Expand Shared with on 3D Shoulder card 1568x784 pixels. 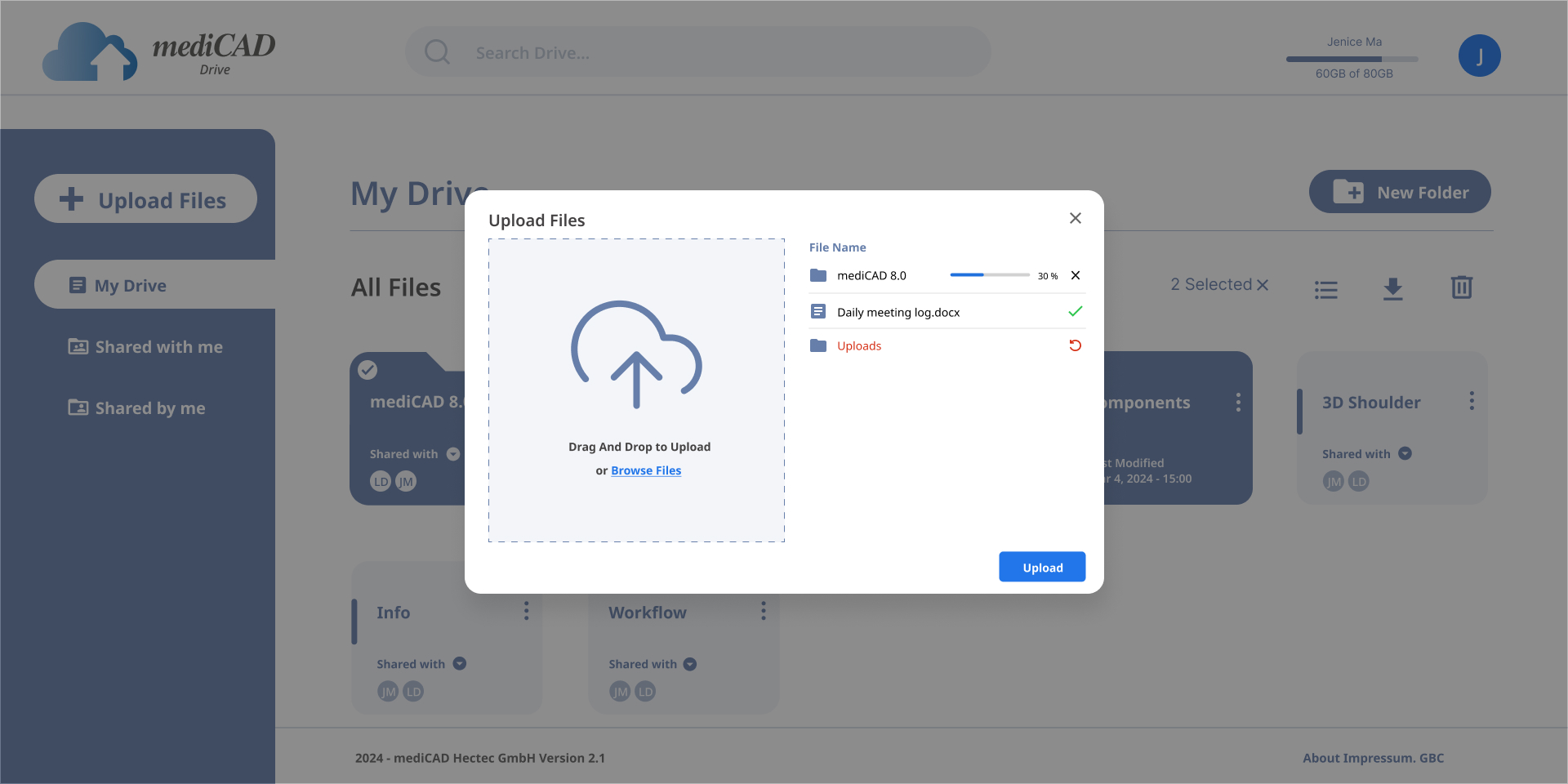point(1405,453)
